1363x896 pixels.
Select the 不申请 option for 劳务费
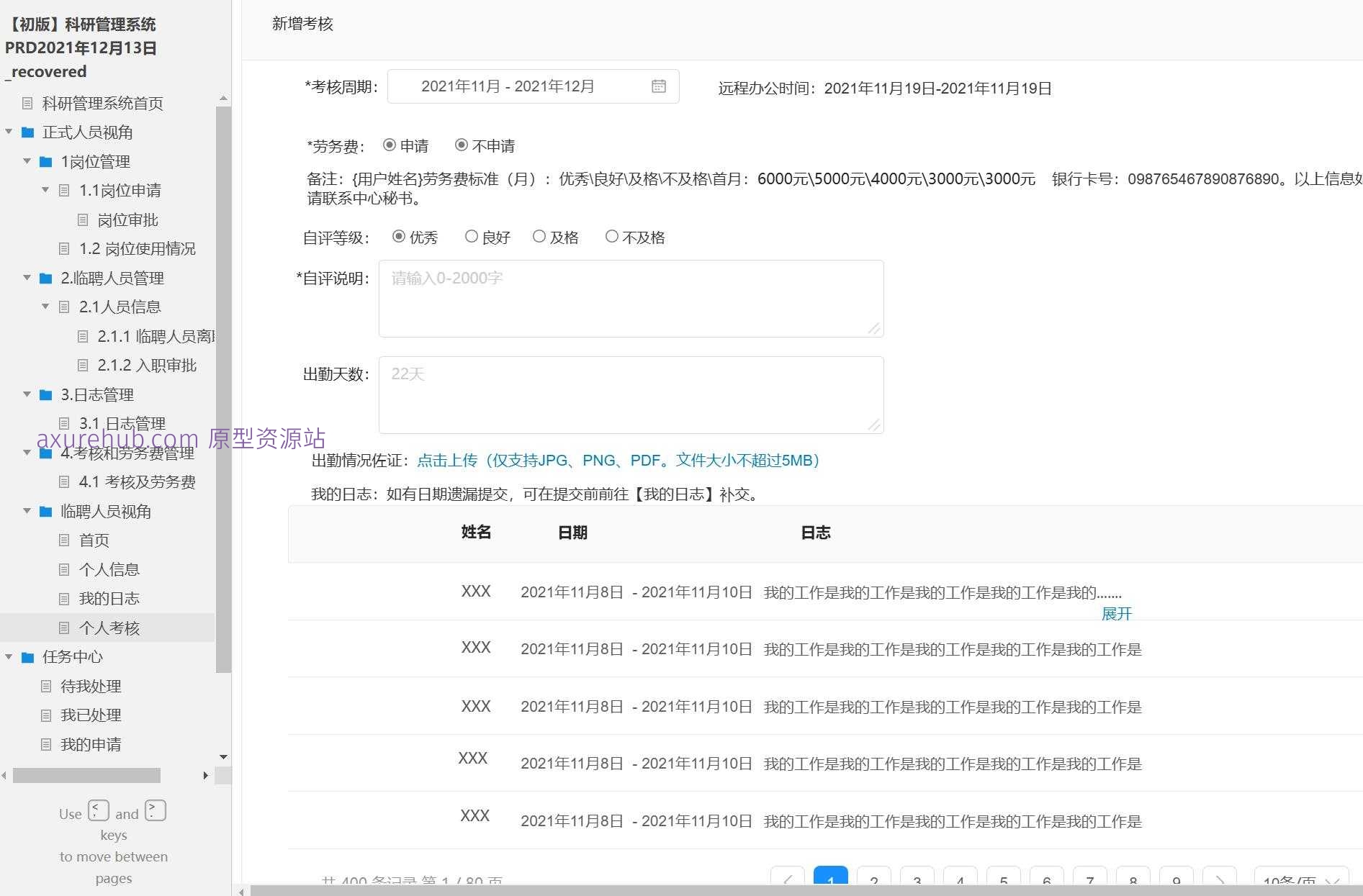pyautogui.click(x=462, y=145)
